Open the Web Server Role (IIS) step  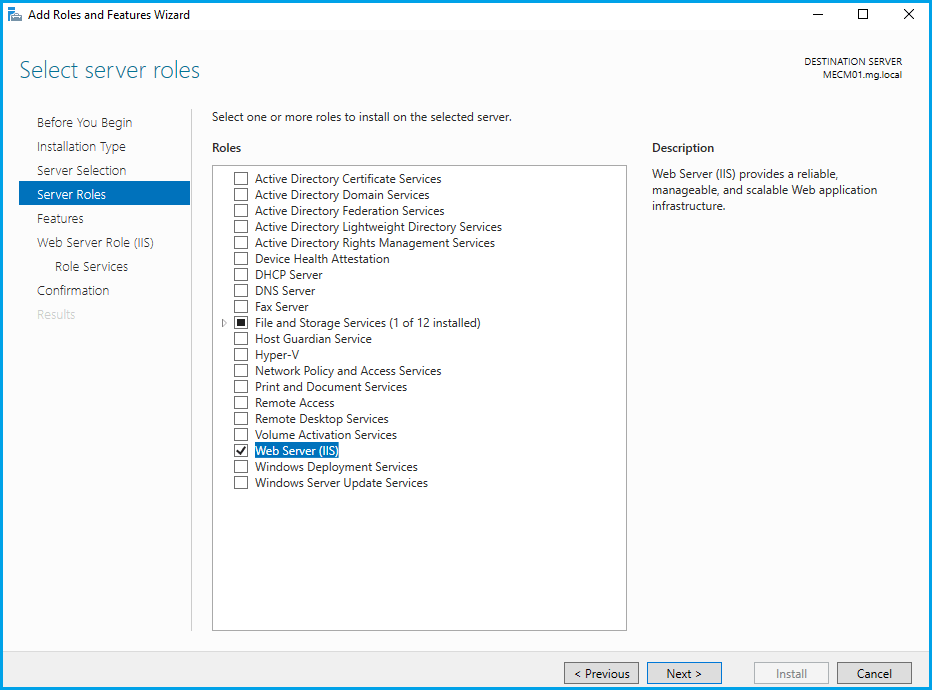tap(95, 243)
